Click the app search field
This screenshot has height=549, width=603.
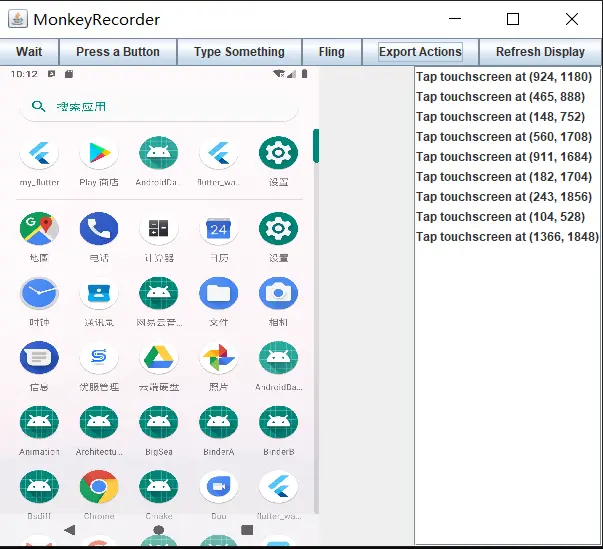tap(159, 106)
